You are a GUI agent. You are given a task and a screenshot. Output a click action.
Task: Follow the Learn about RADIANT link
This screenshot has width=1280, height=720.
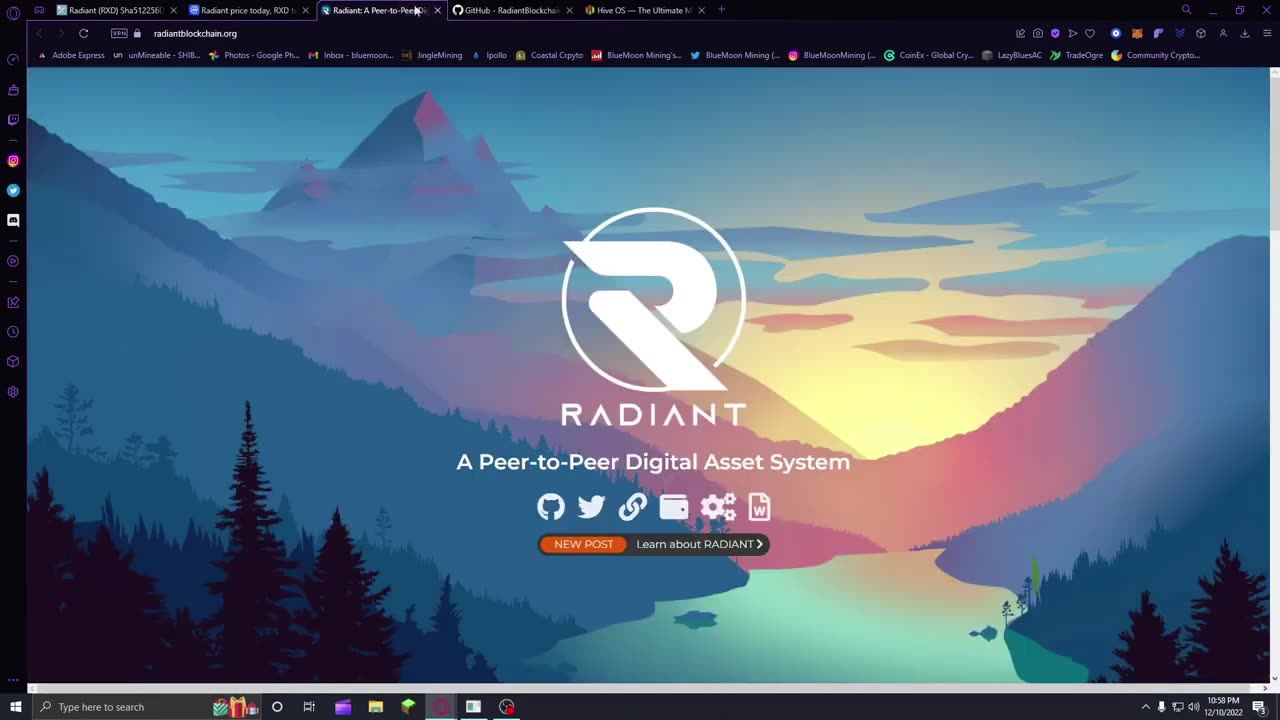(700, 544)
